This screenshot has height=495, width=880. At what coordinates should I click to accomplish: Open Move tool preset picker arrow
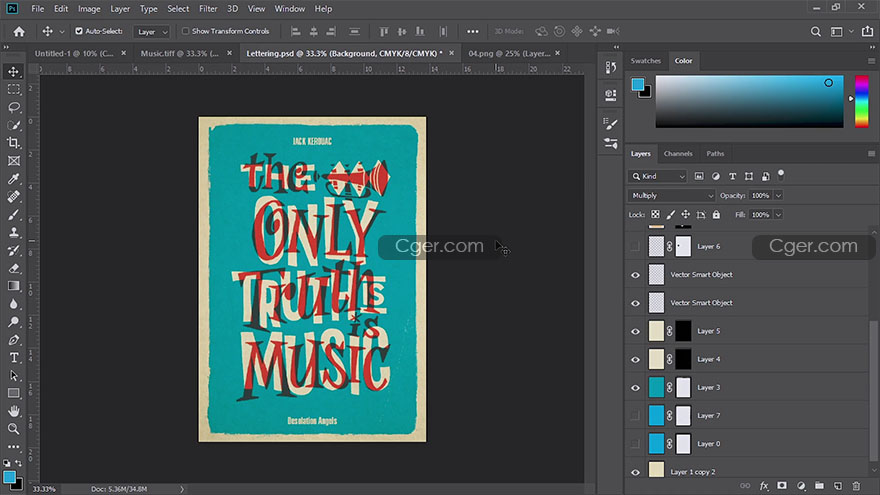pyautogui.click(x=62, y=32)
